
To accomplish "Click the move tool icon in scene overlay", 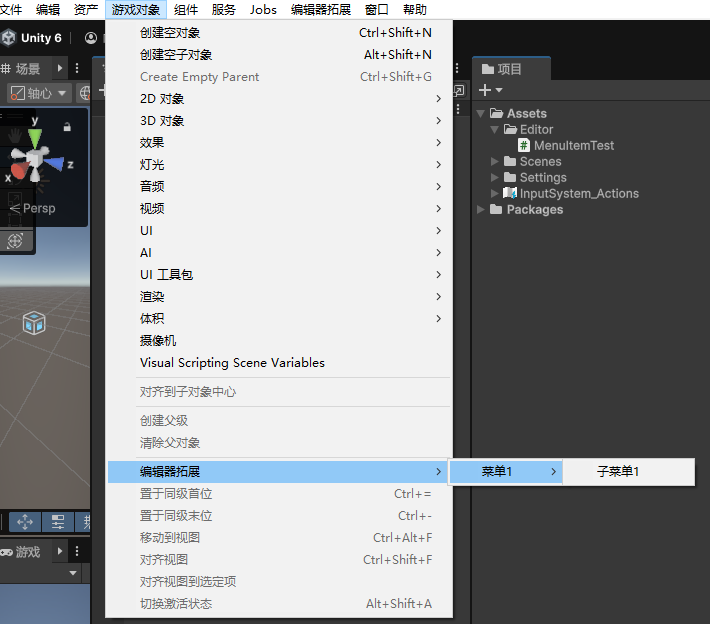I will tap(25, 522).
